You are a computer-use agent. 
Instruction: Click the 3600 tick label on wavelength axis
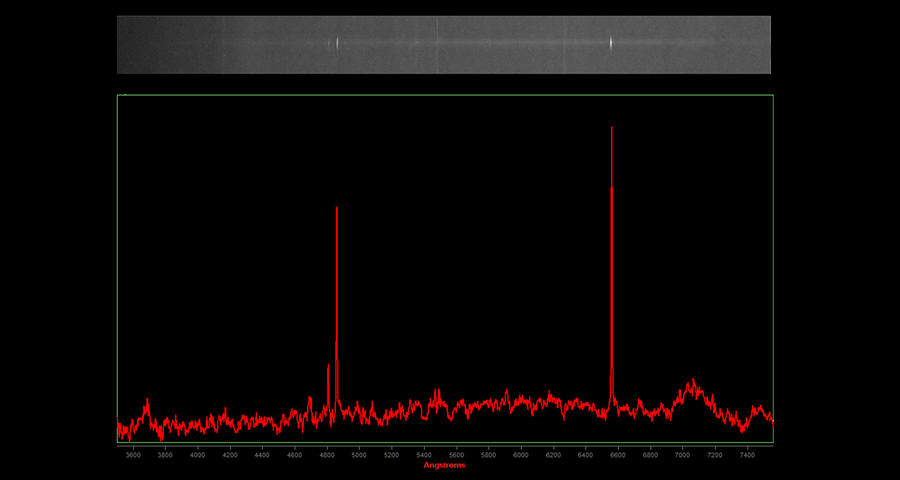pos(133,454)
